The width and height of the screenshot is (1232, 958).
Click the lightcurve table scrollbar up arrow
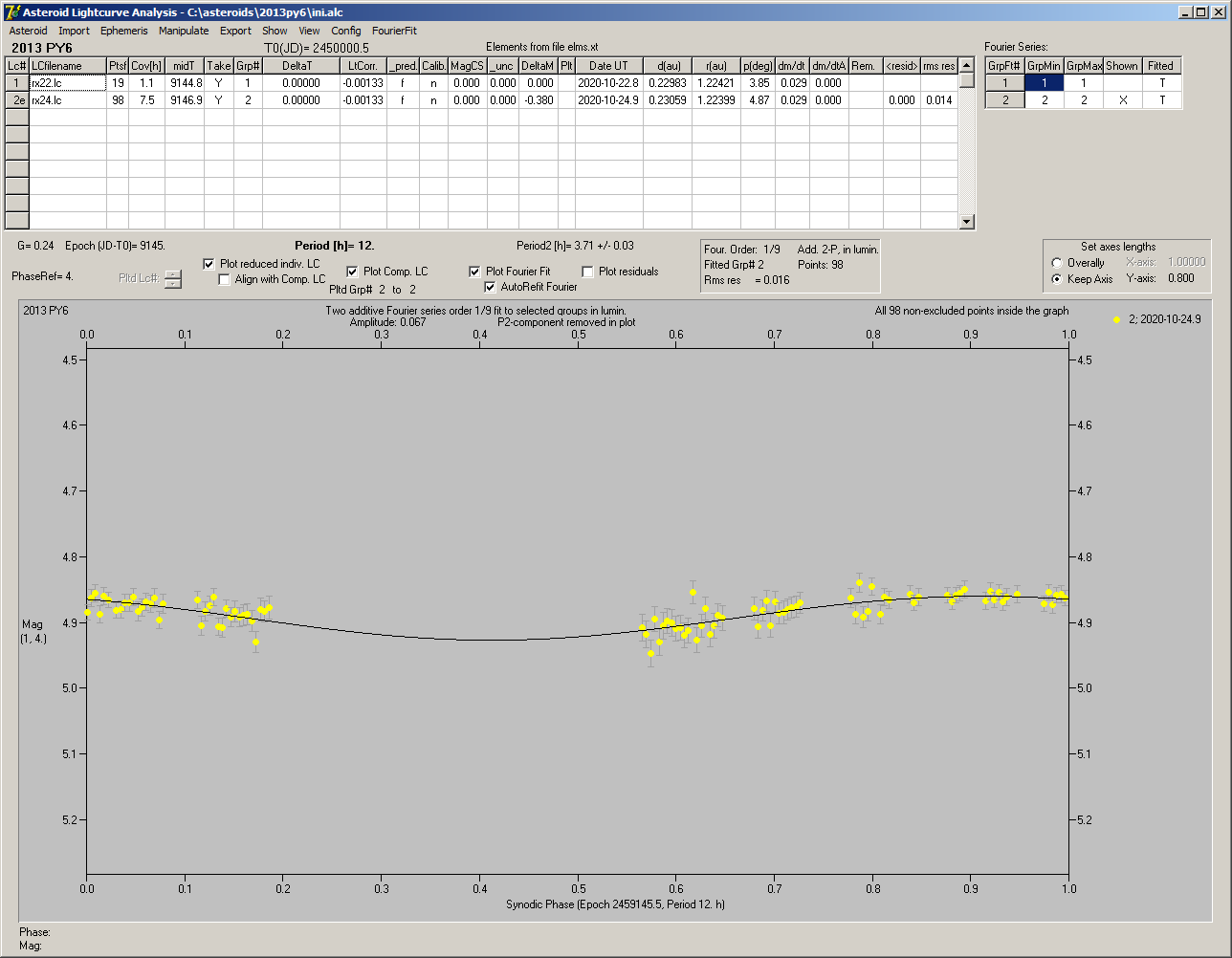click(x=967, y=65)
